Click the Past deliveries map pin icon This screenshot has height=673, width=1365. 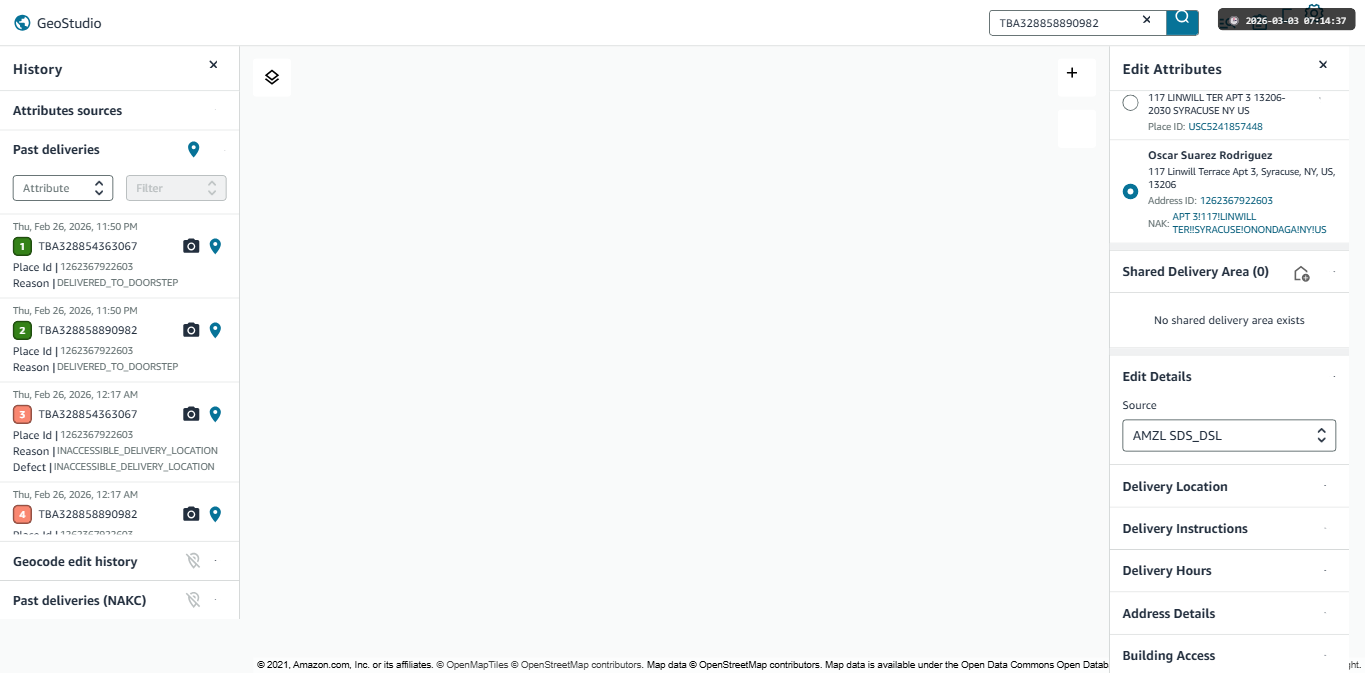tap(194, 150)
